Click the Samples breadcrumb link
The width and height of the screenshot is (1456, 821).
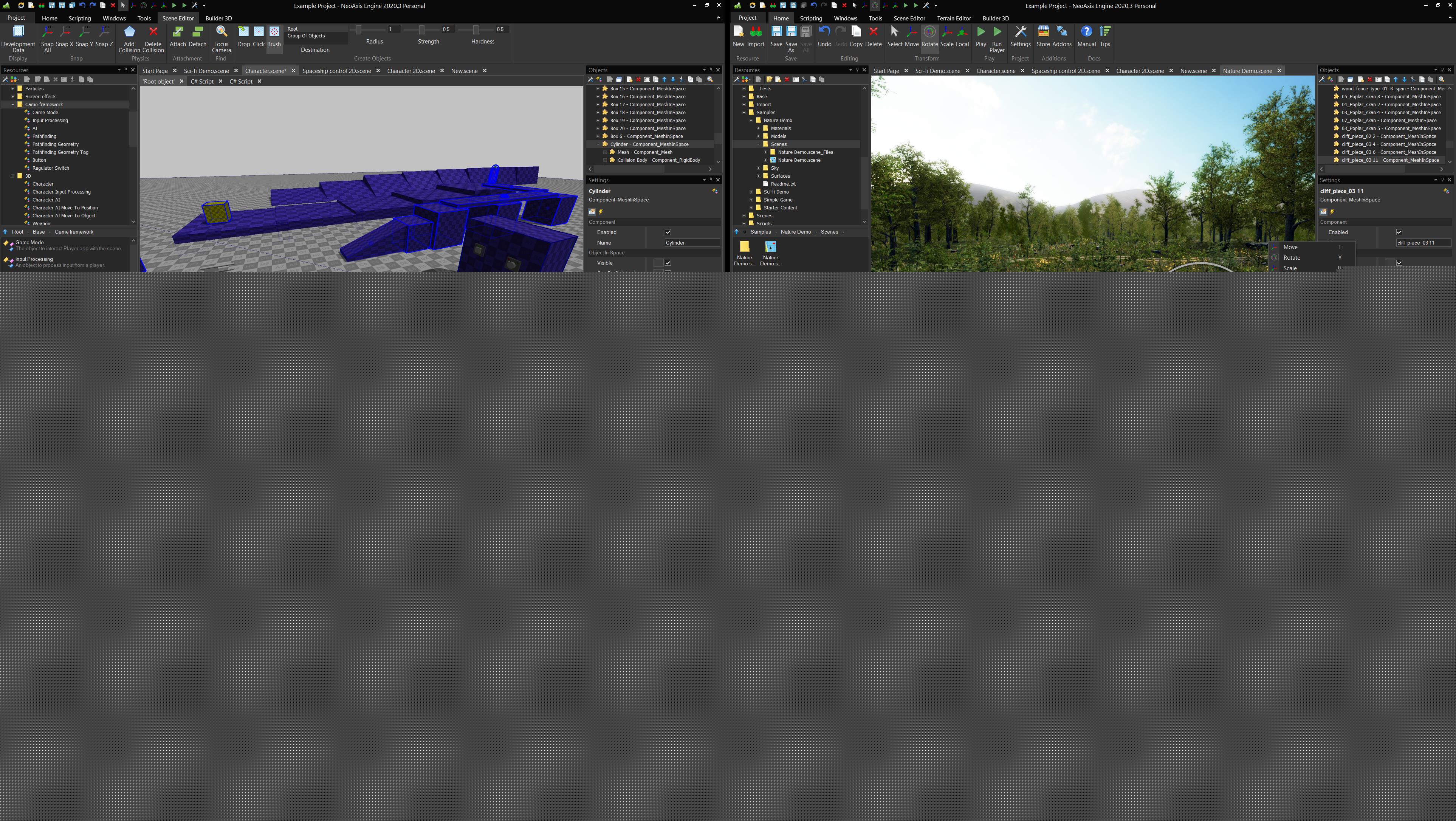(760, 232)
